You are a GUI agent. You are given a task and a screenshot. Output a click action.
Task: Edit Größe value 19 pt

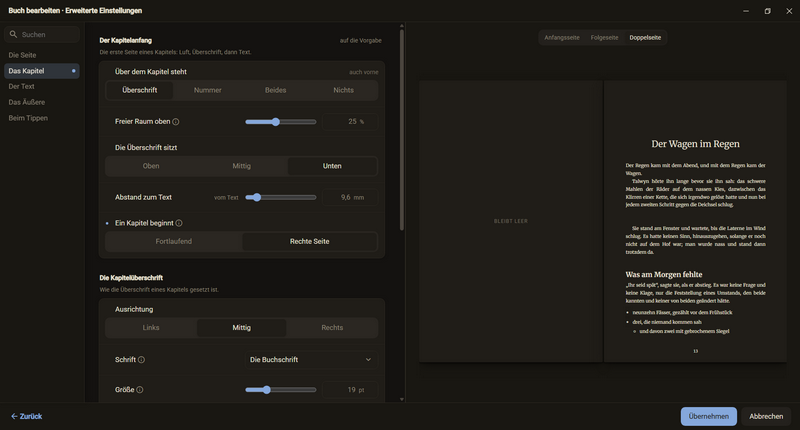[x=350, y=390]
